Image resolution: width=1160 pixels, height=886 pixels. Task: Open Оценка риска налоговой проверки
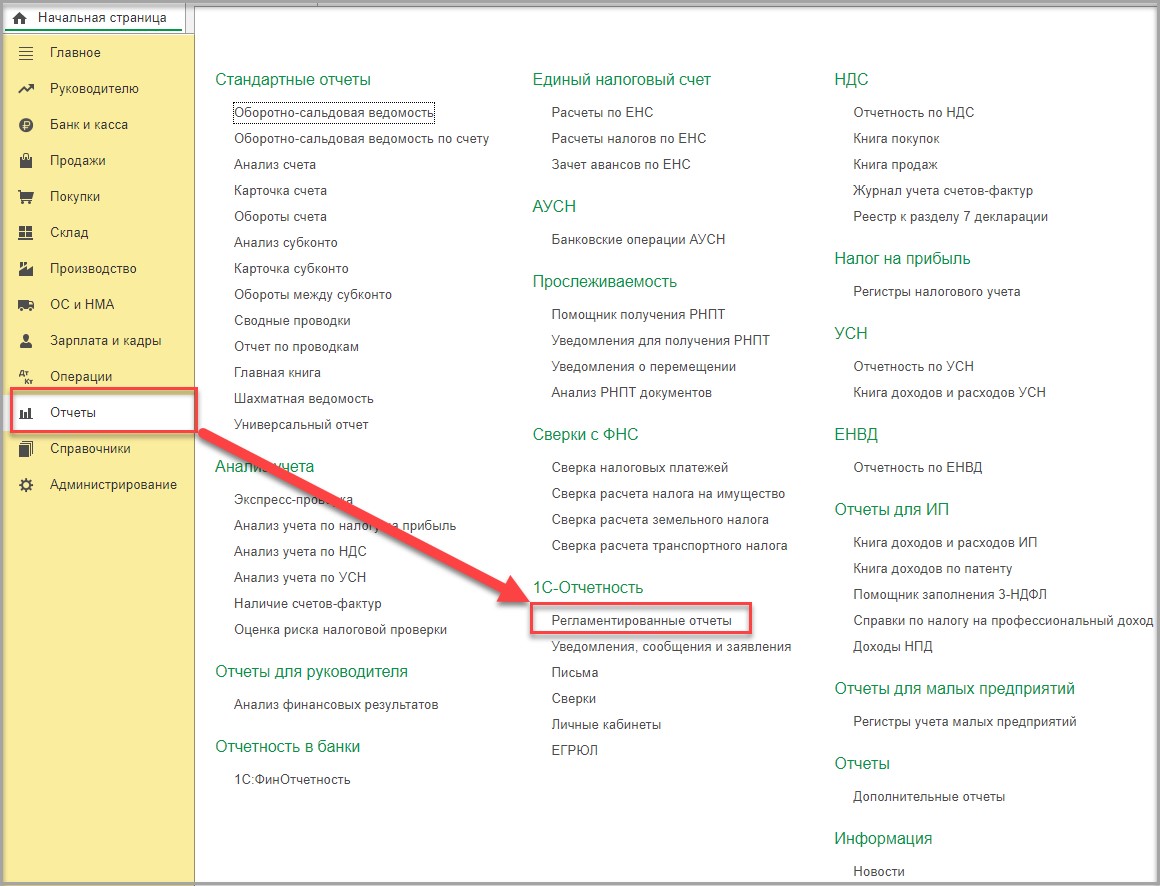point(340,629)
